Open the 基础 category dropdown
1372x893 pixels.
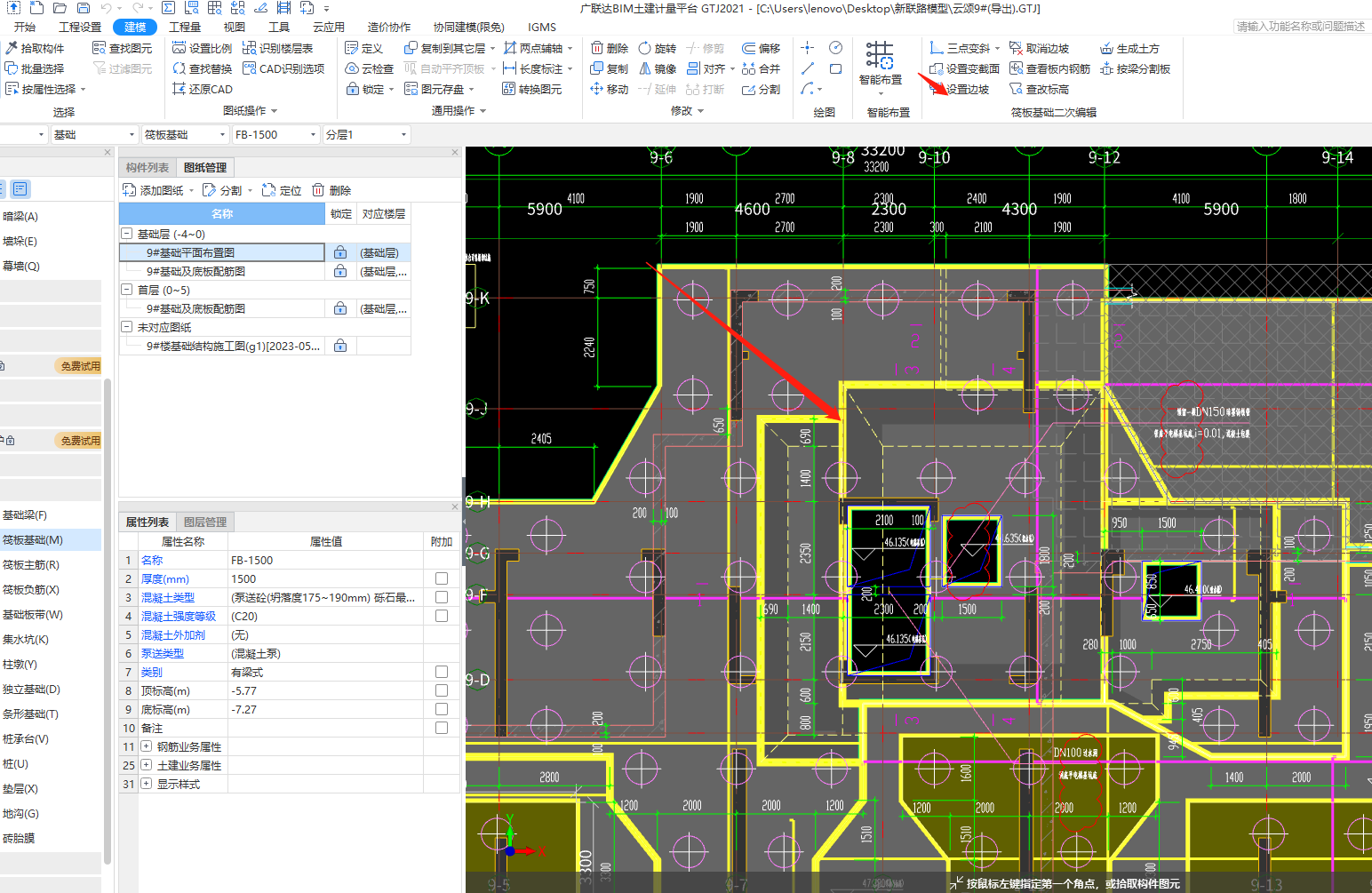click(x=94, y=134)
